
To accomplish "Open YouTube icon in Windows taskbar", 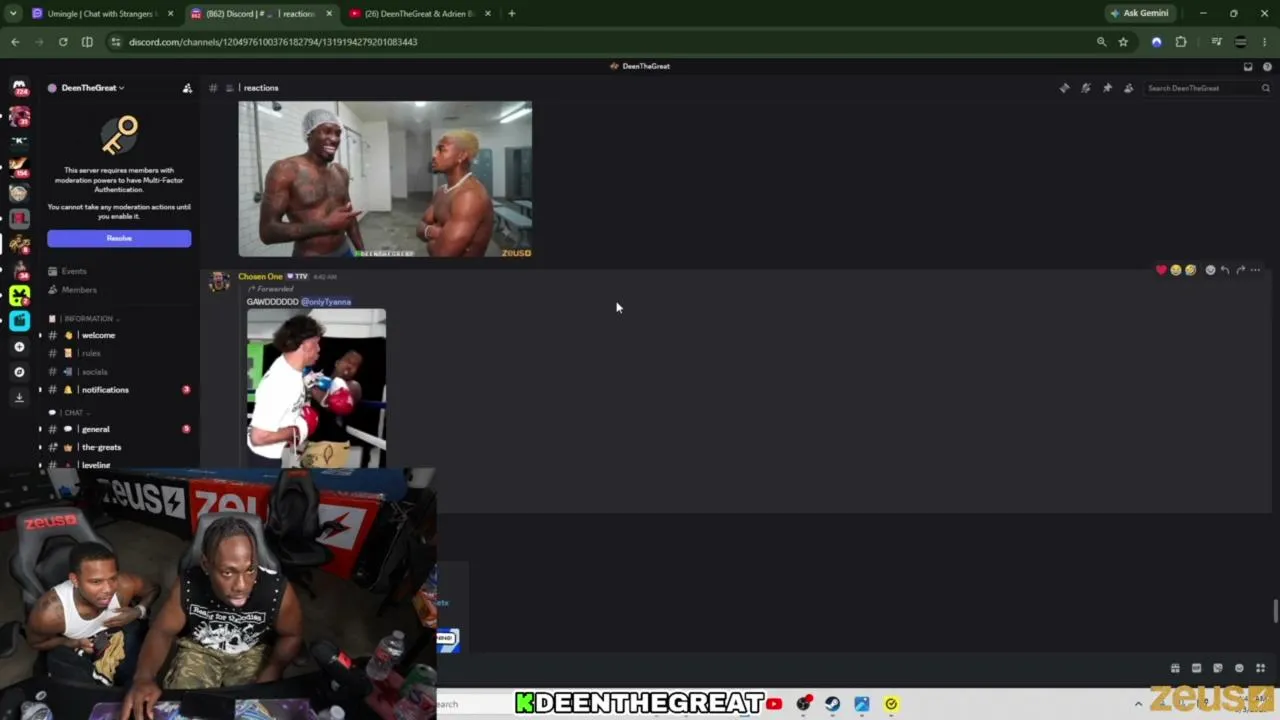I will click(774, 704).
